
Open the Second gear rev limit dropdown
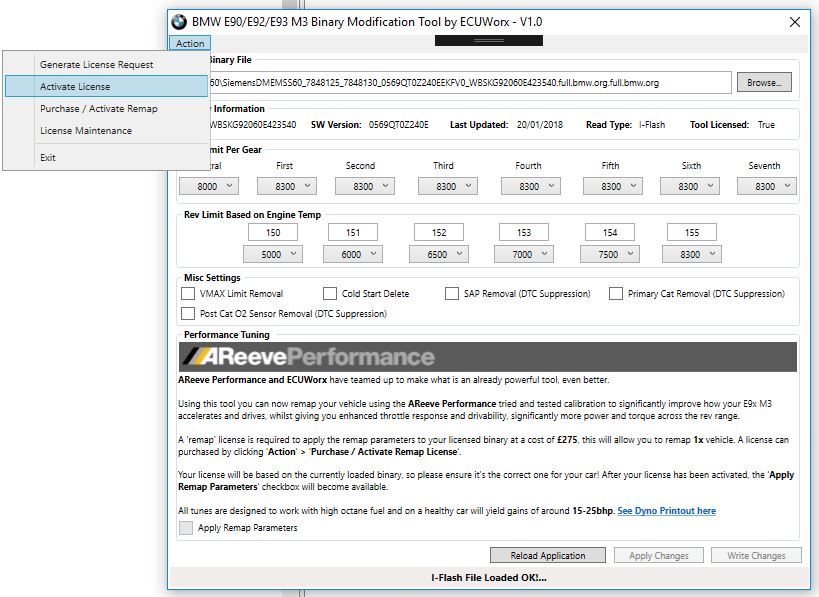pyautogui.click(x=365, y=186)
